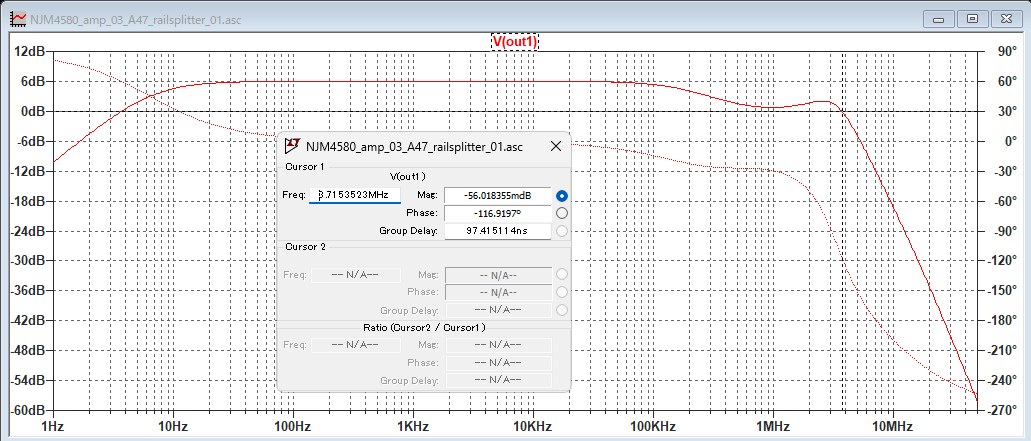Select the Cursor 1 Mag radio button
Screen dimensions: 1031x441
click(562, 195)
